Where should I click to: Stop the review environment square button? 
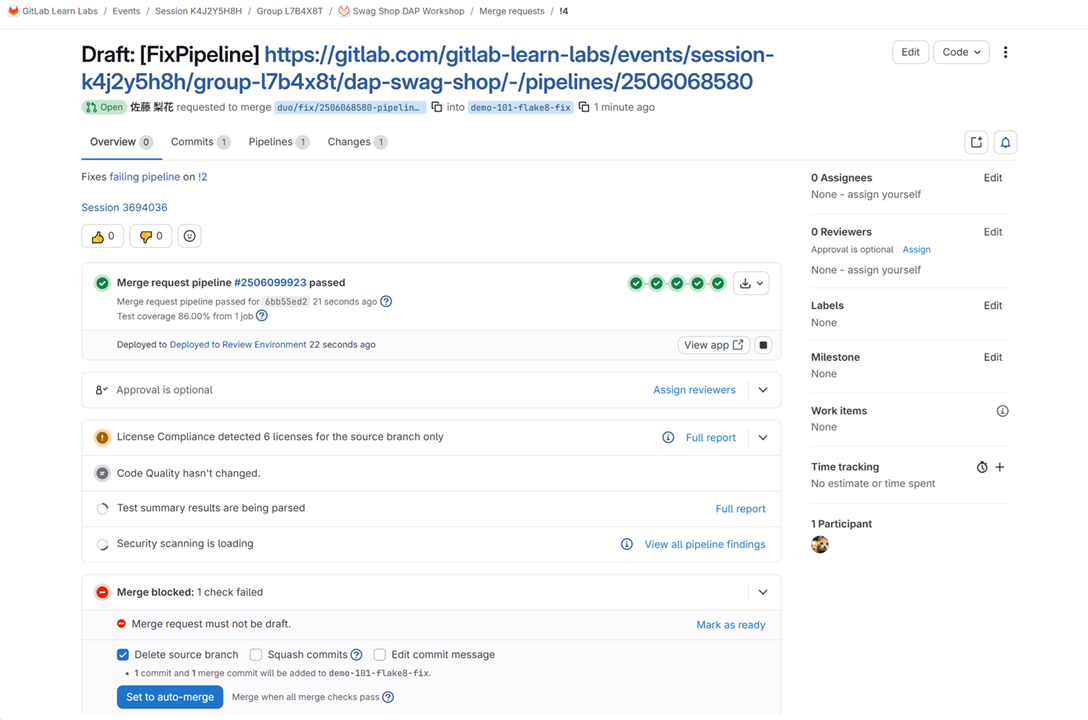coord(763,345)
